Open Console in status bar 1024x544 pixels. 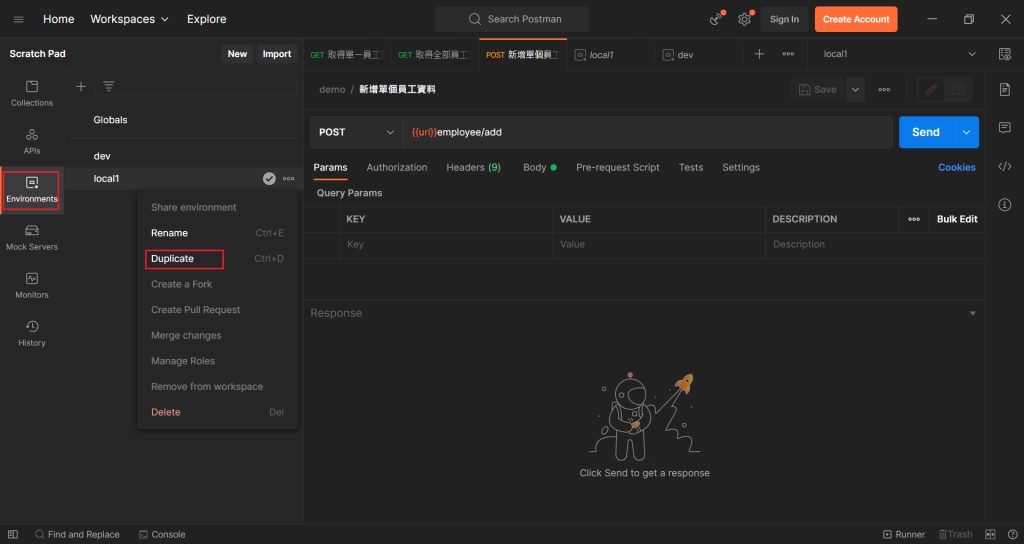pyautogui.click(x=162, y=534)
